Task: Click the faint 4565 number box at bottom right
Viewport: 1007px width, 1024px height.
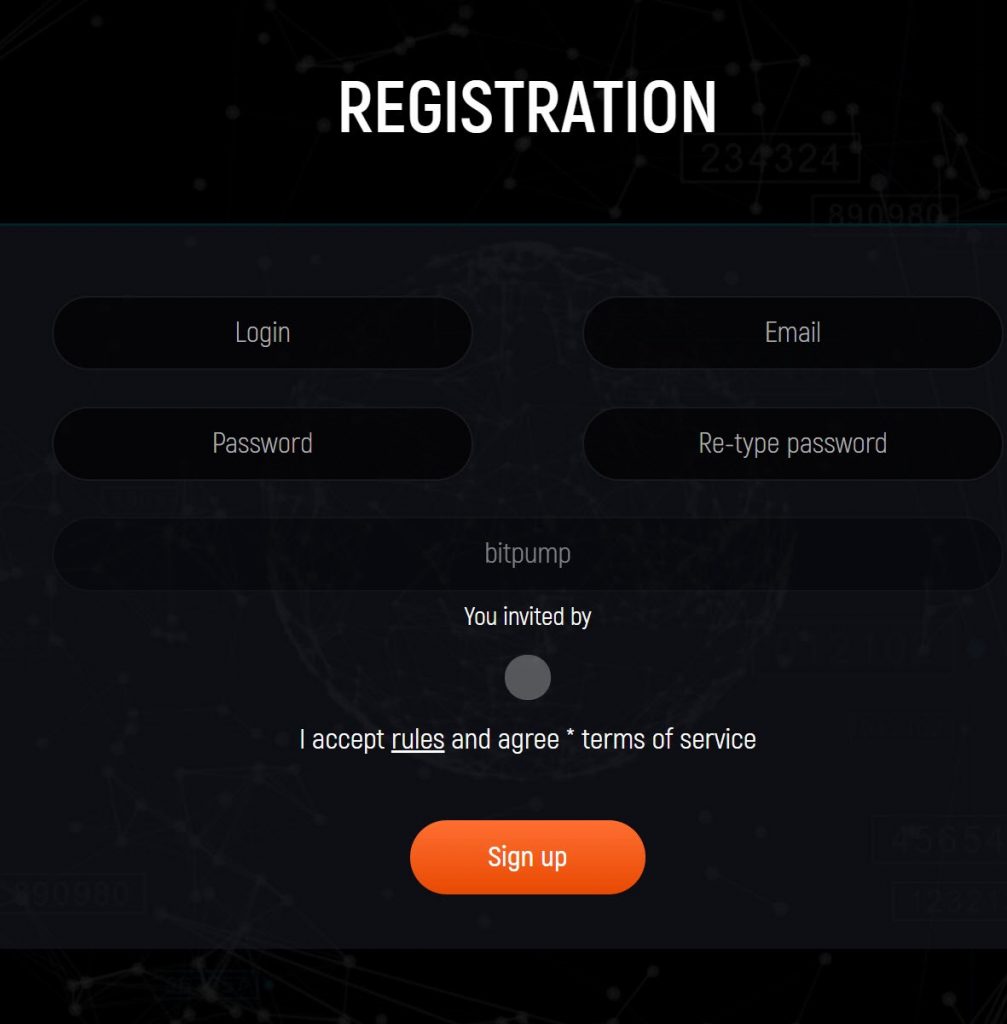Action: tap(940, 838)
